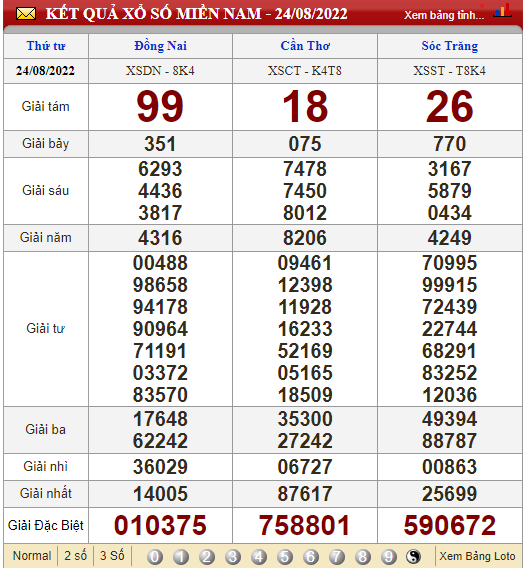Select first prize number 14005
Image resolution: width=523 pixels, height=568 pixels.
point(160,494)
